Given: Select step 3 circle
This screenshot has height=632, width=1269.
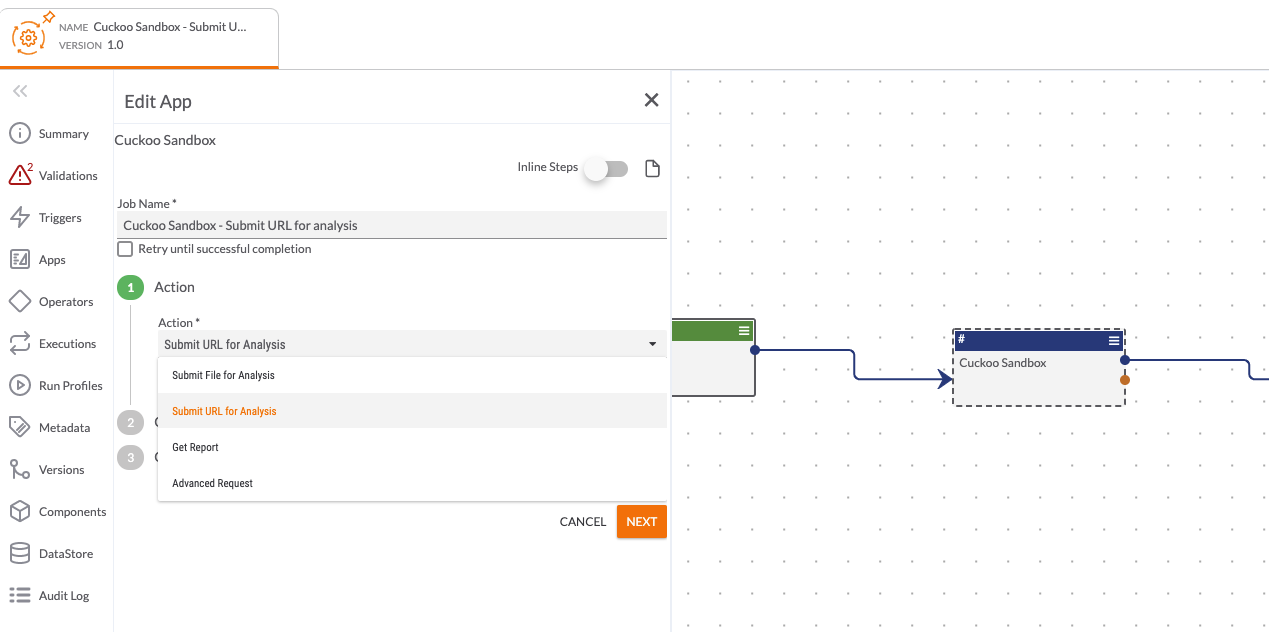Looking at the screenshot, I should point(130,458).
